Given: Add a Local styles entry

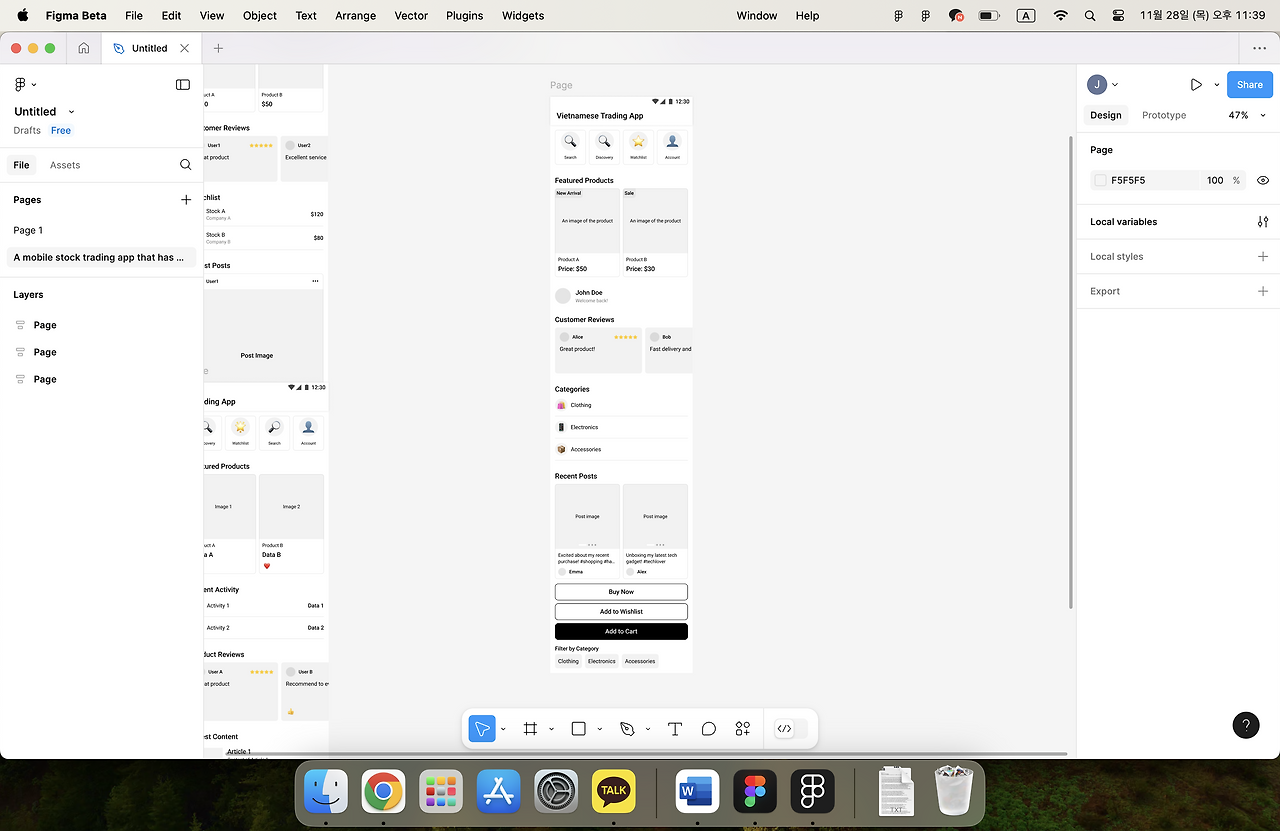Looking at the screenshot, I should [x=1263, y=257].
